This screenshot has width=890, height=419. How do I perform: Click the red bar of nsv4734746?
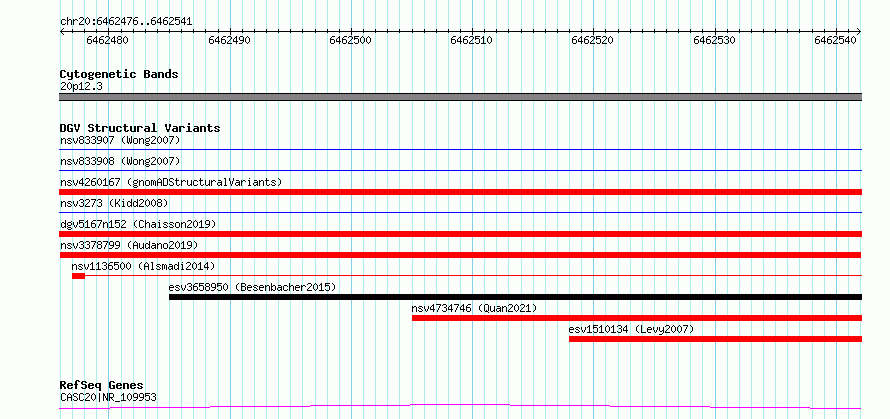(637, 318)
